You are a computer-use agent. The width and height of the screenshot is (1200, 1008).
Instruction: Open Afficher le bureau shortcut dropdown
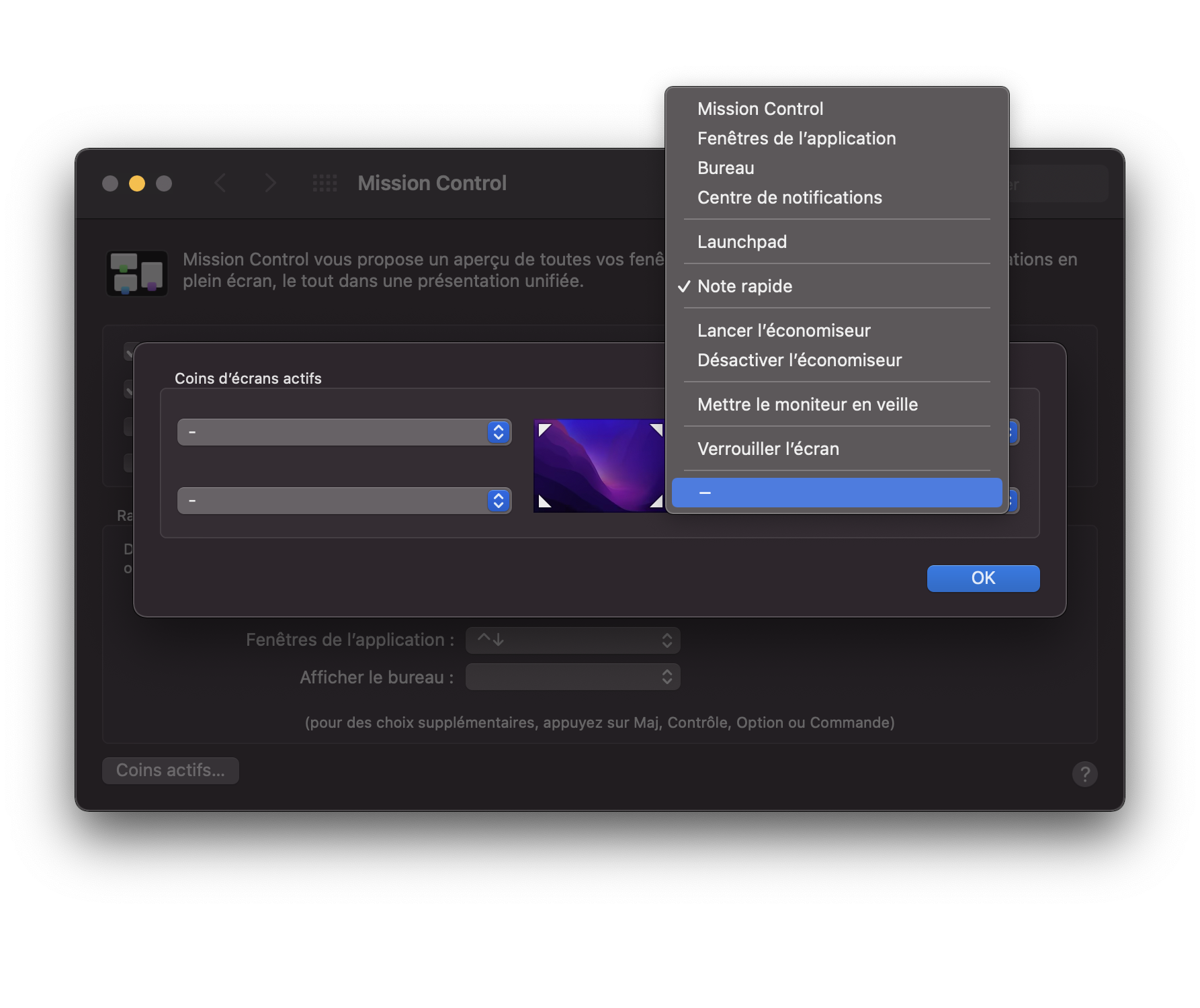pos(573,677)
